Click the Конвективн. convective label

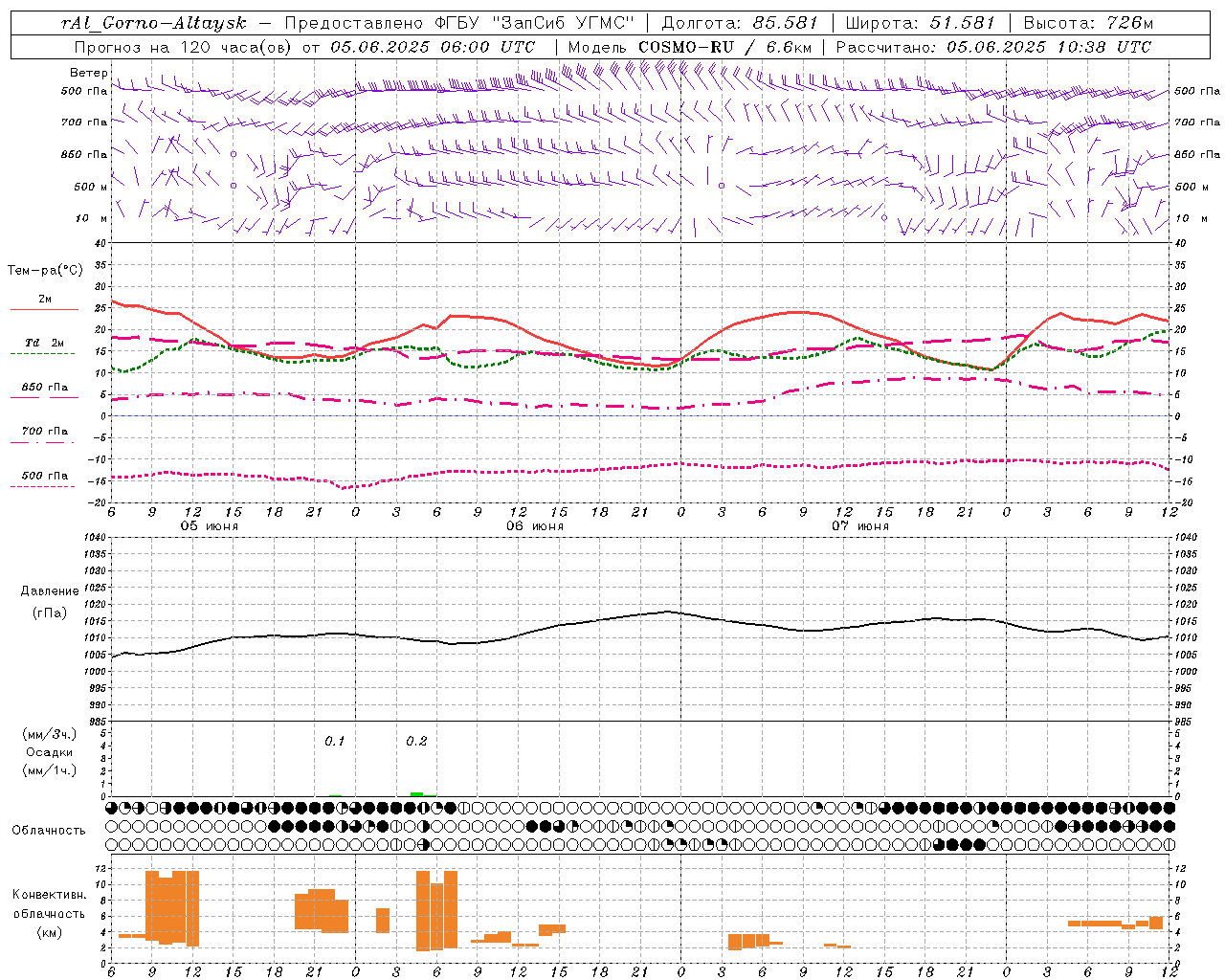click(x=49, y=895)
